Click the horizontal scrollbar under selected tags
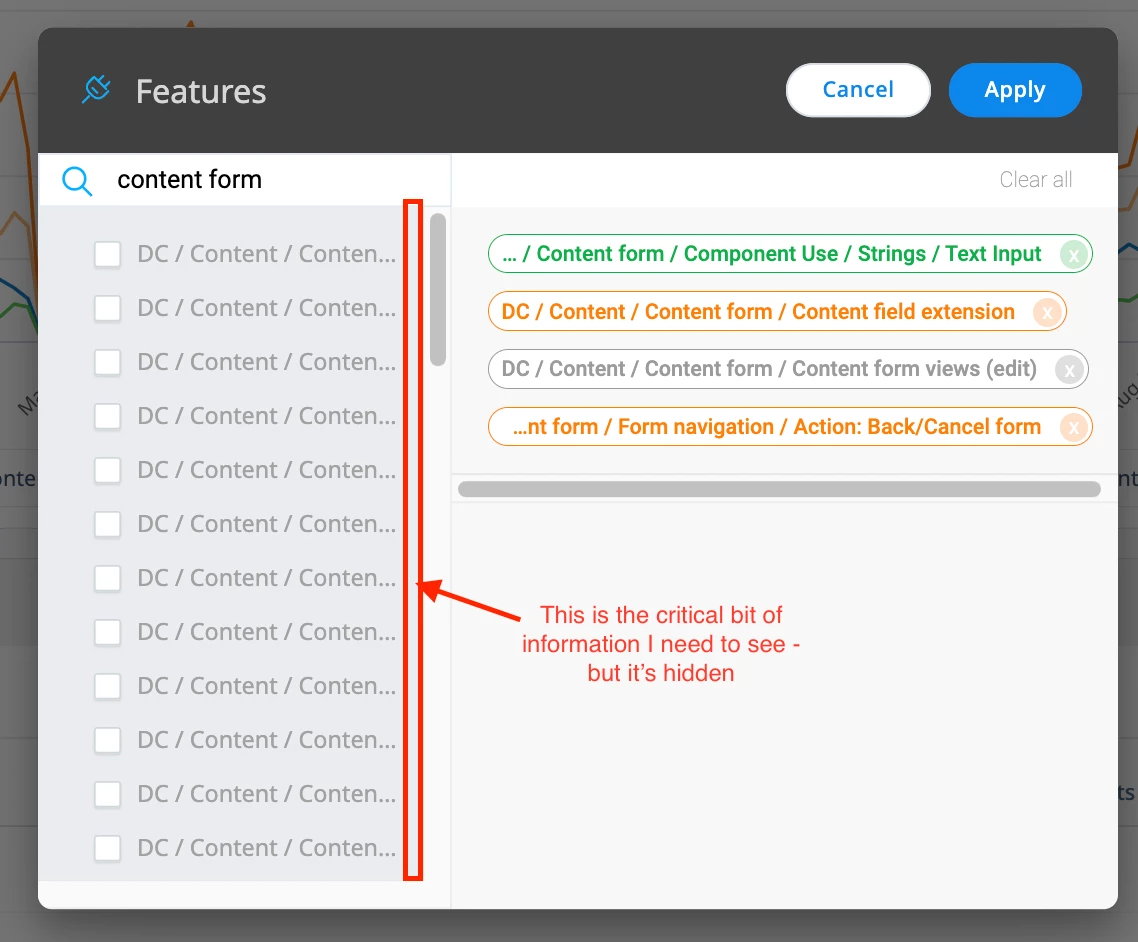This screenshot has width=1138, height=942. point(779,489)
